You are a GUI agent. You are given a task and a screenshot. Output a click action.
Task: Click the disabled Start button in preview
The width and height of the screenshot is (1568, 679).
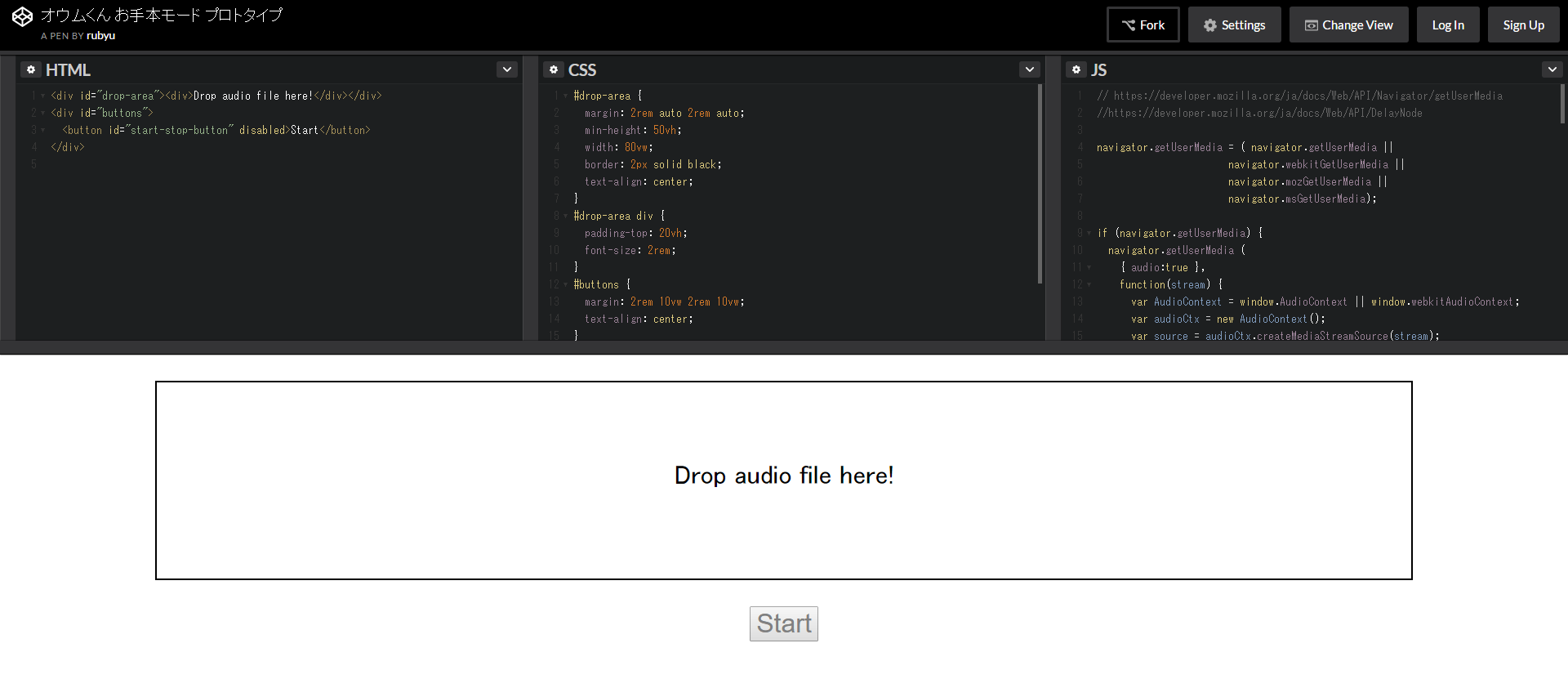click(784, 623)
